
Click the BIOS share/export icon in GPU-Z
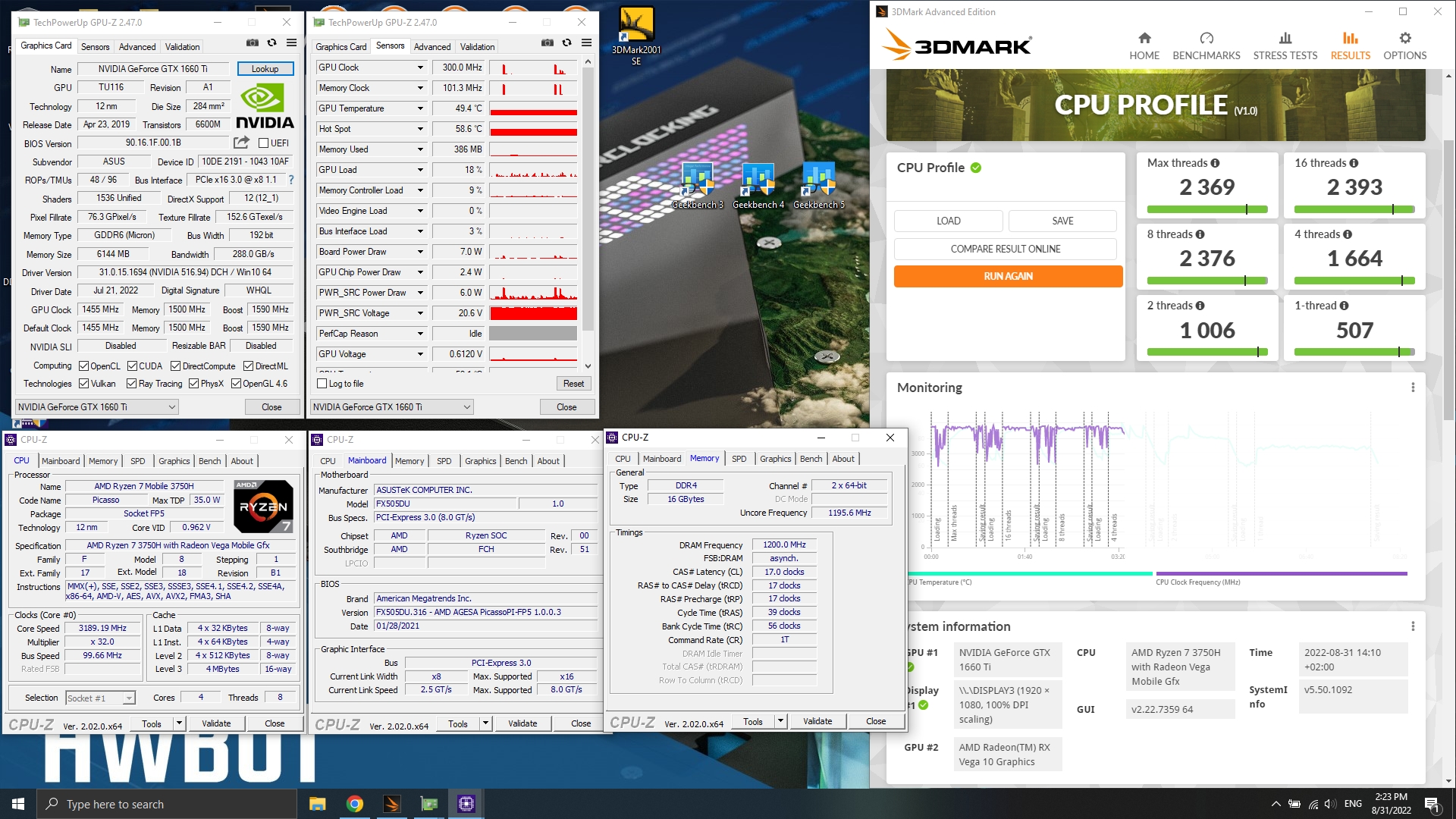pos(241,143)
